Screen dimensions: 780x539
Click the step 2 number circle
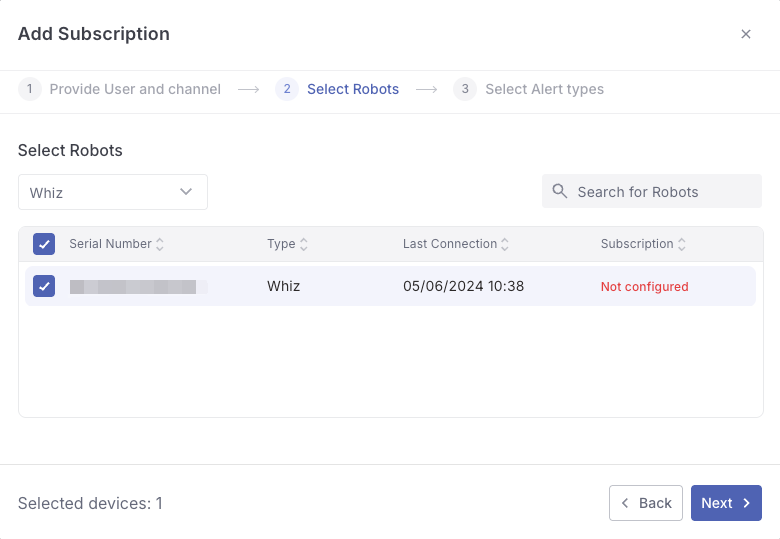287,89
